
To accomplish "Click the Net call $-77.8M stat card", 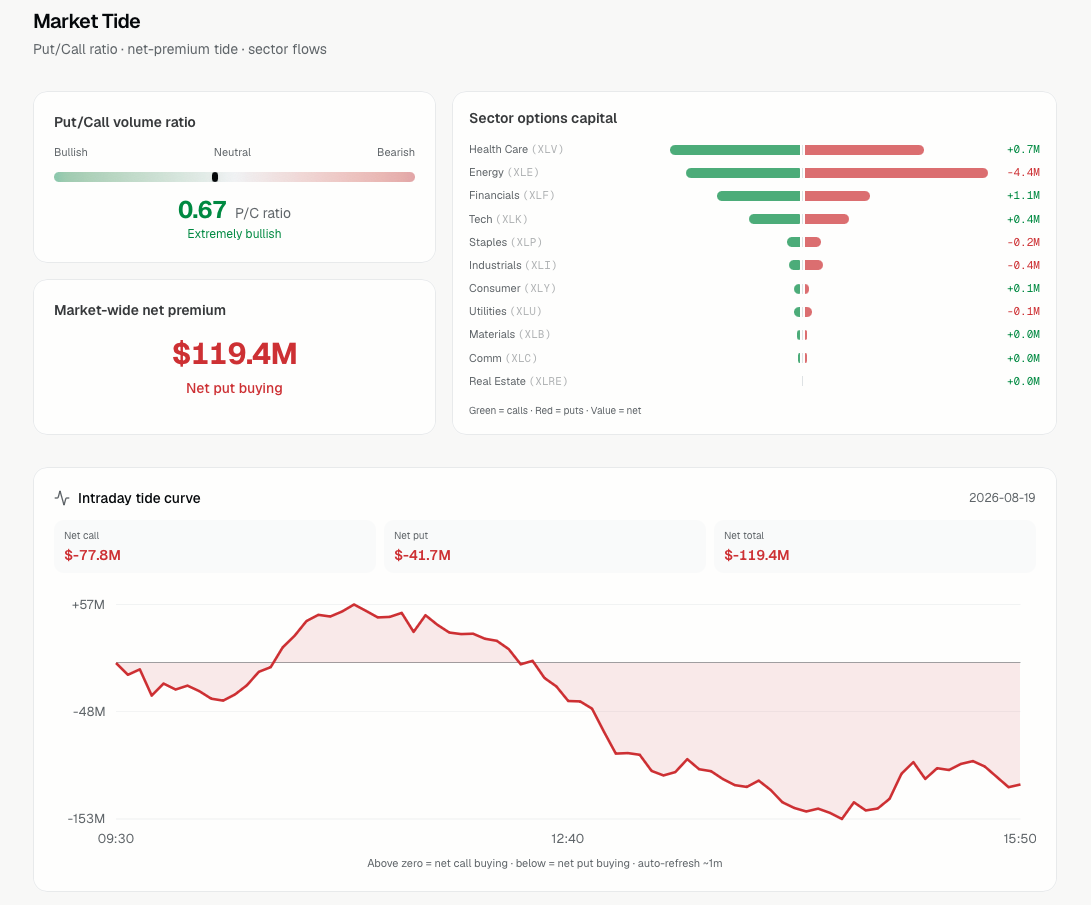I will click(214, 547).
